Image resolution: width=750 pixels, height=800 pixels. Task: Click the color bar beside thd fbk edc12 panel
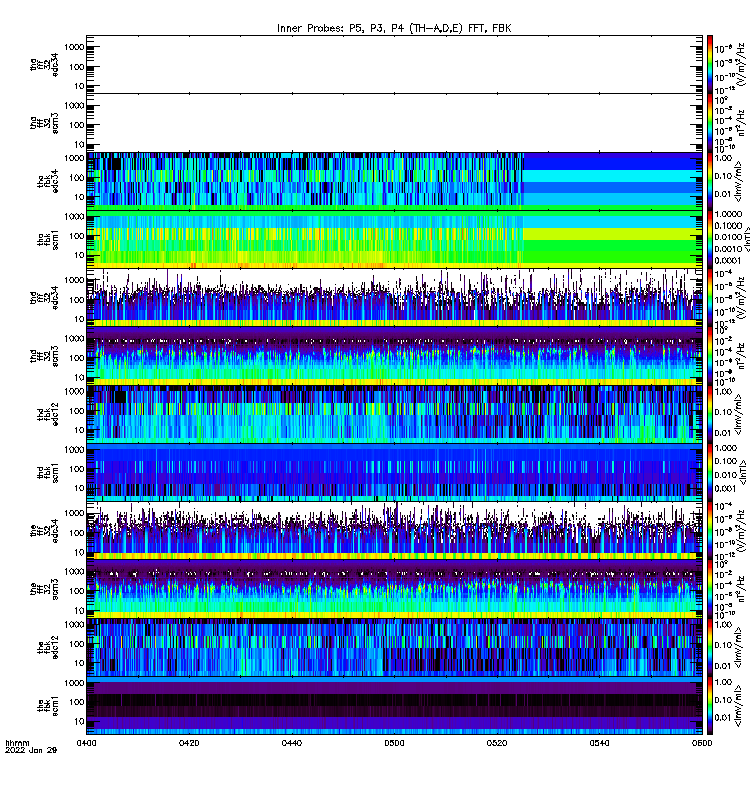coord(710,414)
